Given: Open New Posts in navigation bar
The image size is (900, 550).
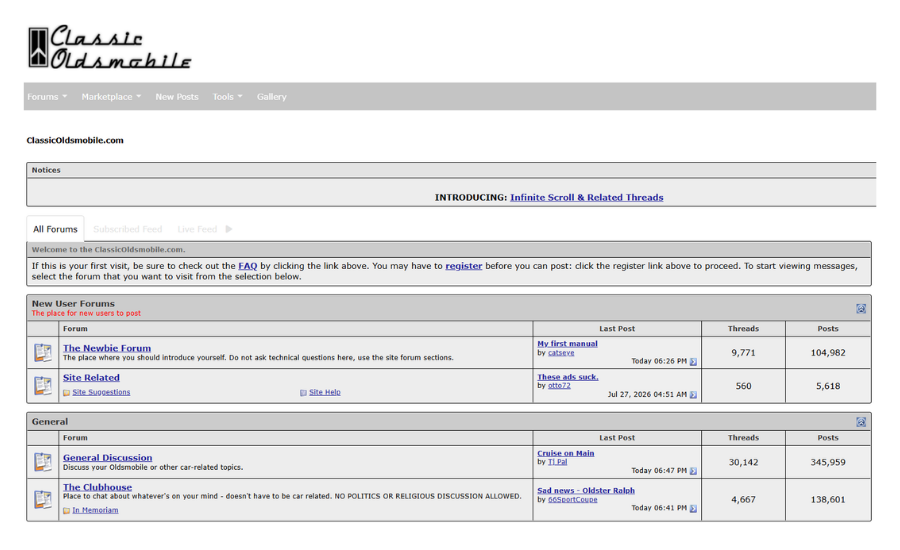Looking at the screenshot, I should point(177,96).
